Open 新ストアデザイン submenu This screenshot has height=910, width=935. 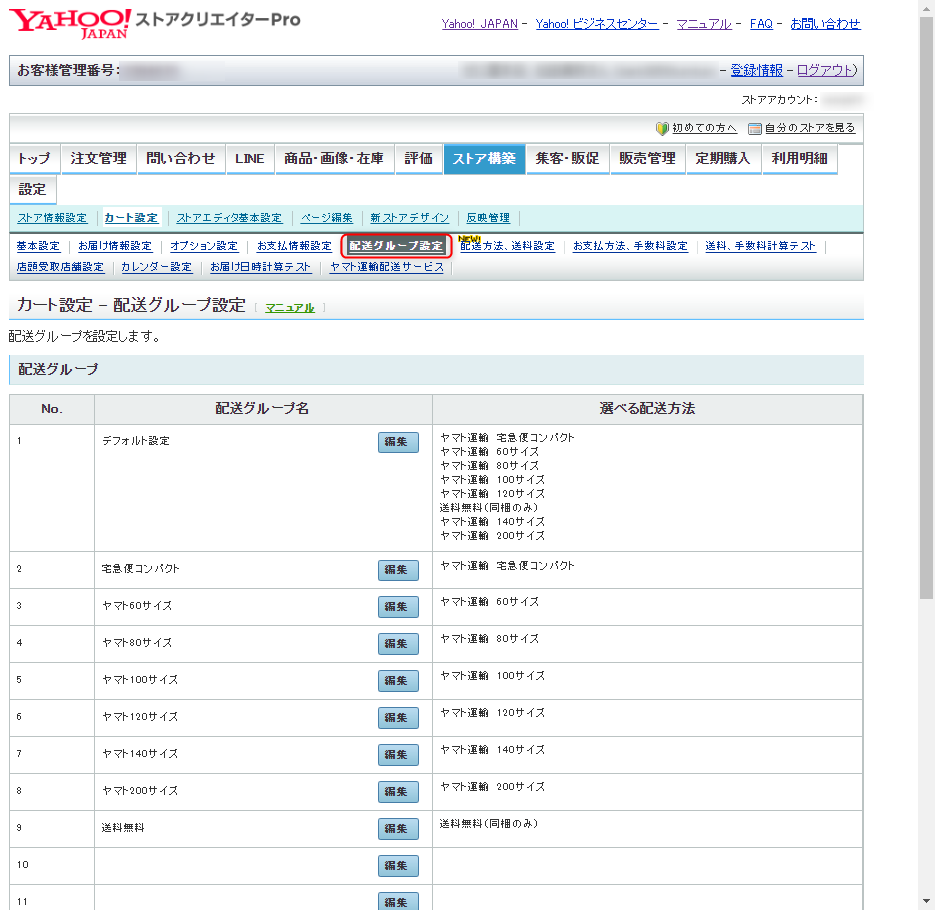pos(409,218)
